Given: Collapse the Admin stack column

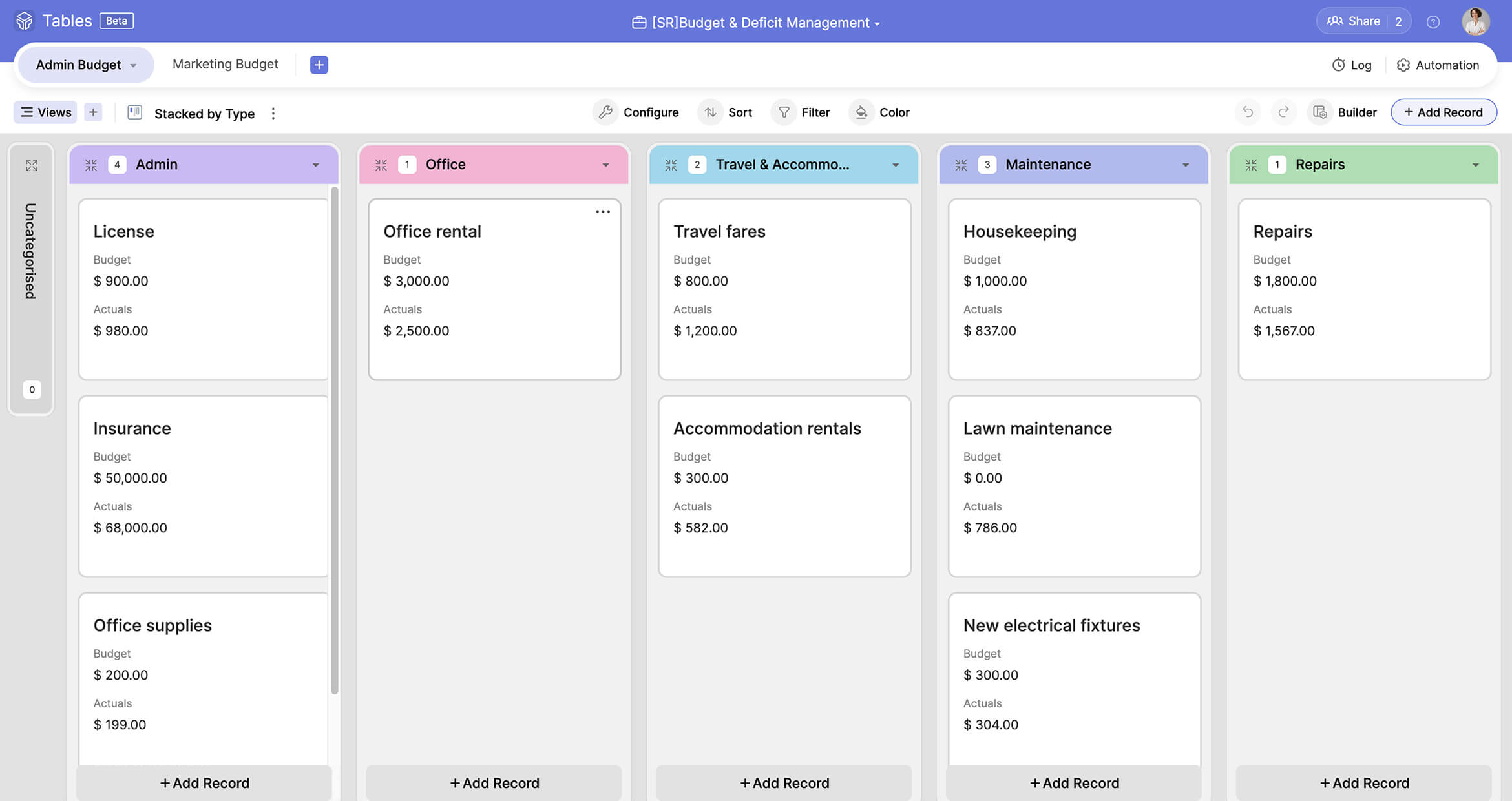Looking at the screenshot, I should coord(91,165).
